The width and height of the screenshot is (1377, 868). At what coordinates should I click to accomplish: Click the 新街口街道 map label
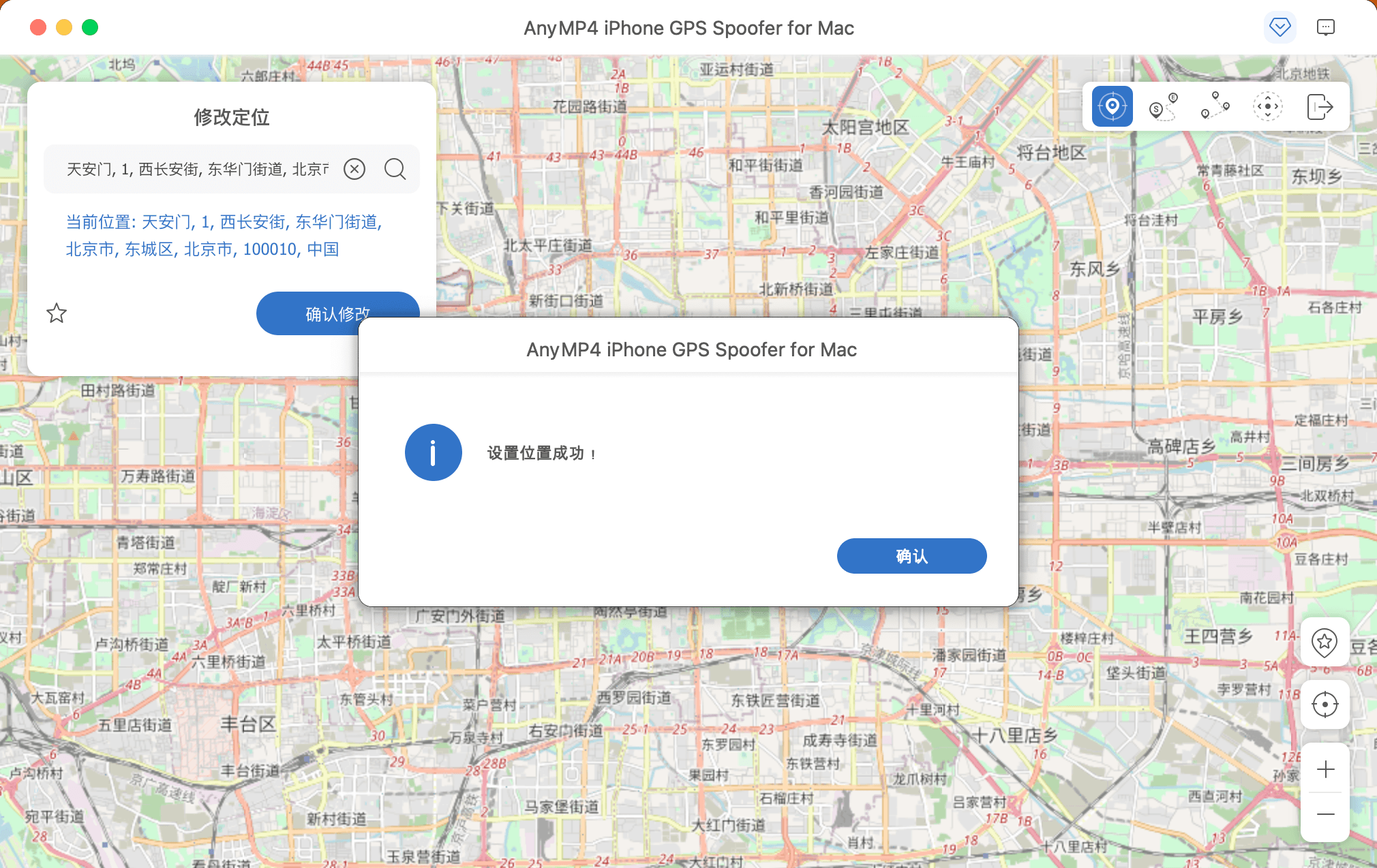click(x=566, y=300)
